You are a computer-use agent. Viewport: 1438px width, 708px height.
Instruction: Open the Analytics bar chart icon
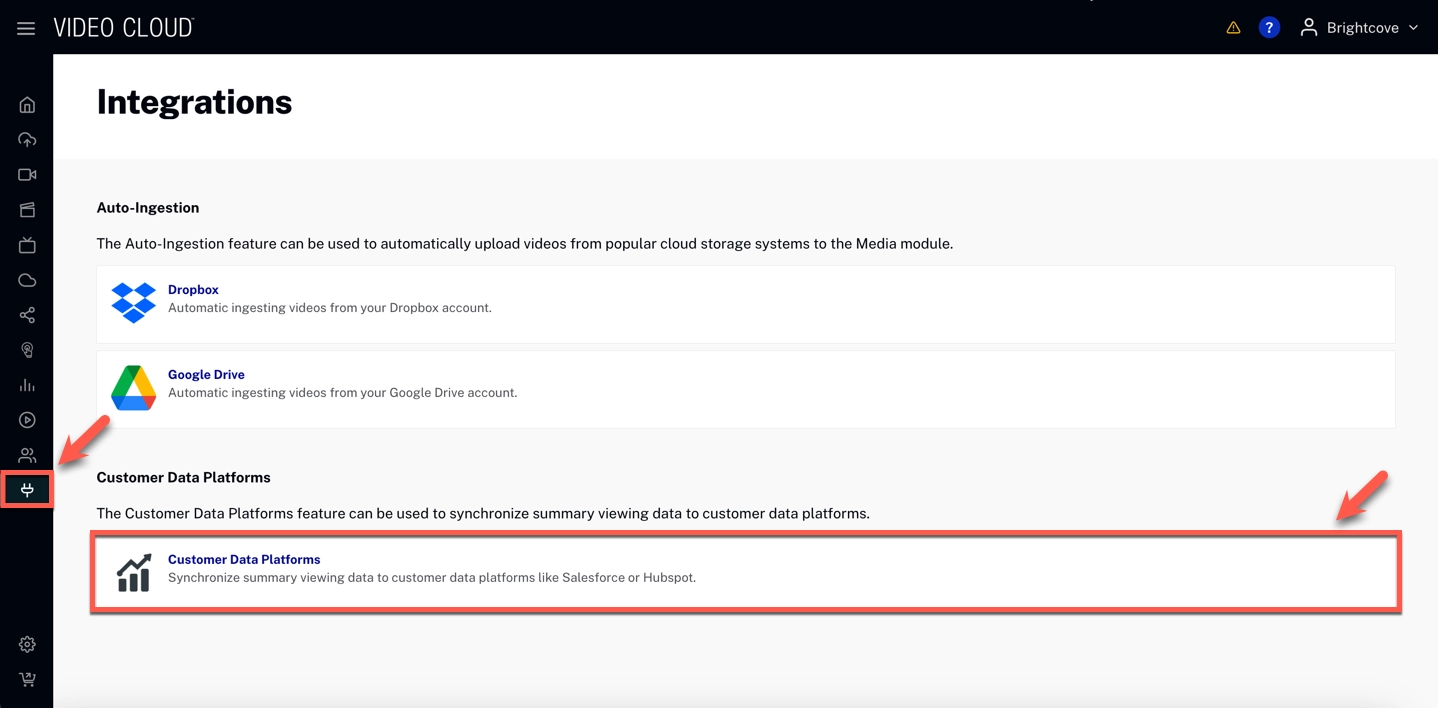[x=27, y=385]
